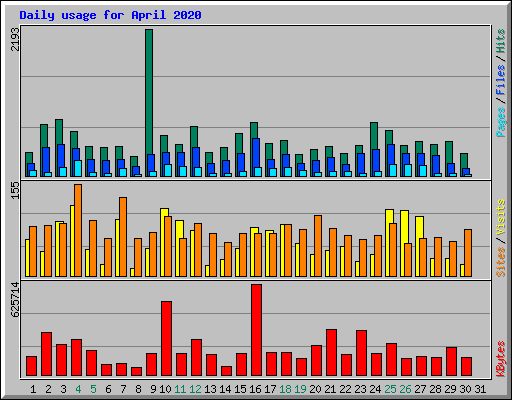Click the 155 visits axis label
This screenshot has height=400, width=512.
[15, 191]
